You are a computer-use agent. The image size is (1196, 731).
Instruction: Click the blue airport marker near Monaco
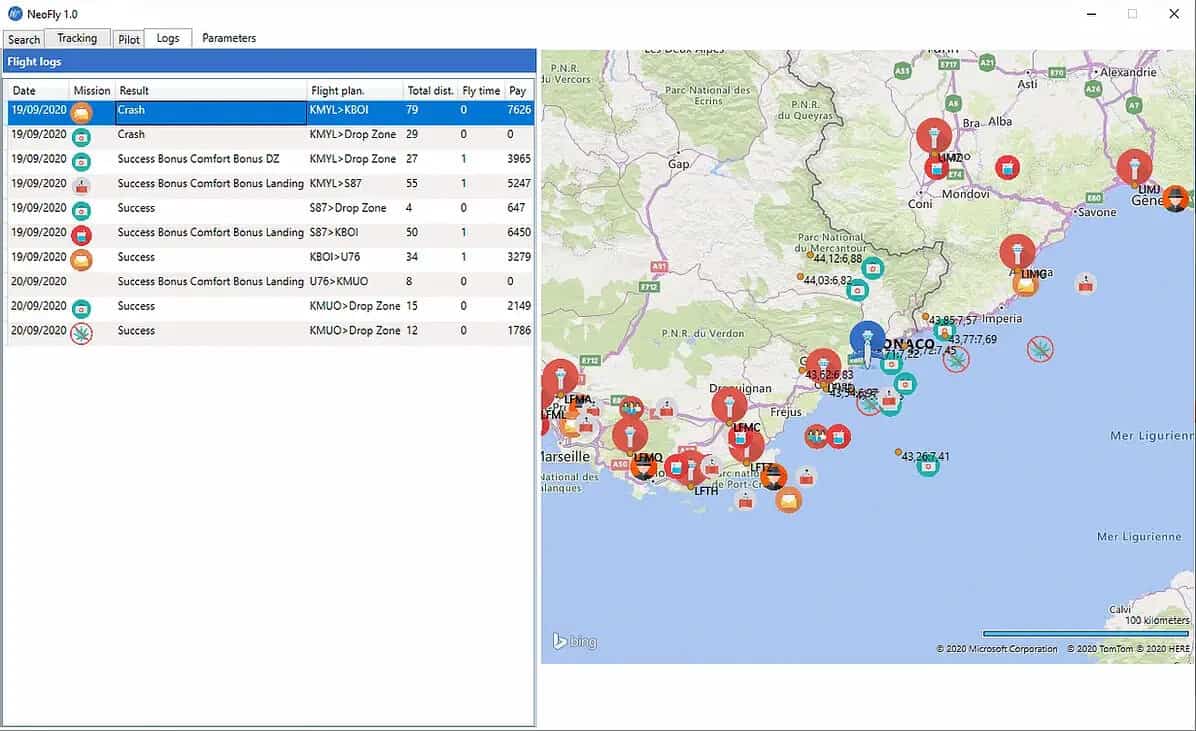point(867,338)
